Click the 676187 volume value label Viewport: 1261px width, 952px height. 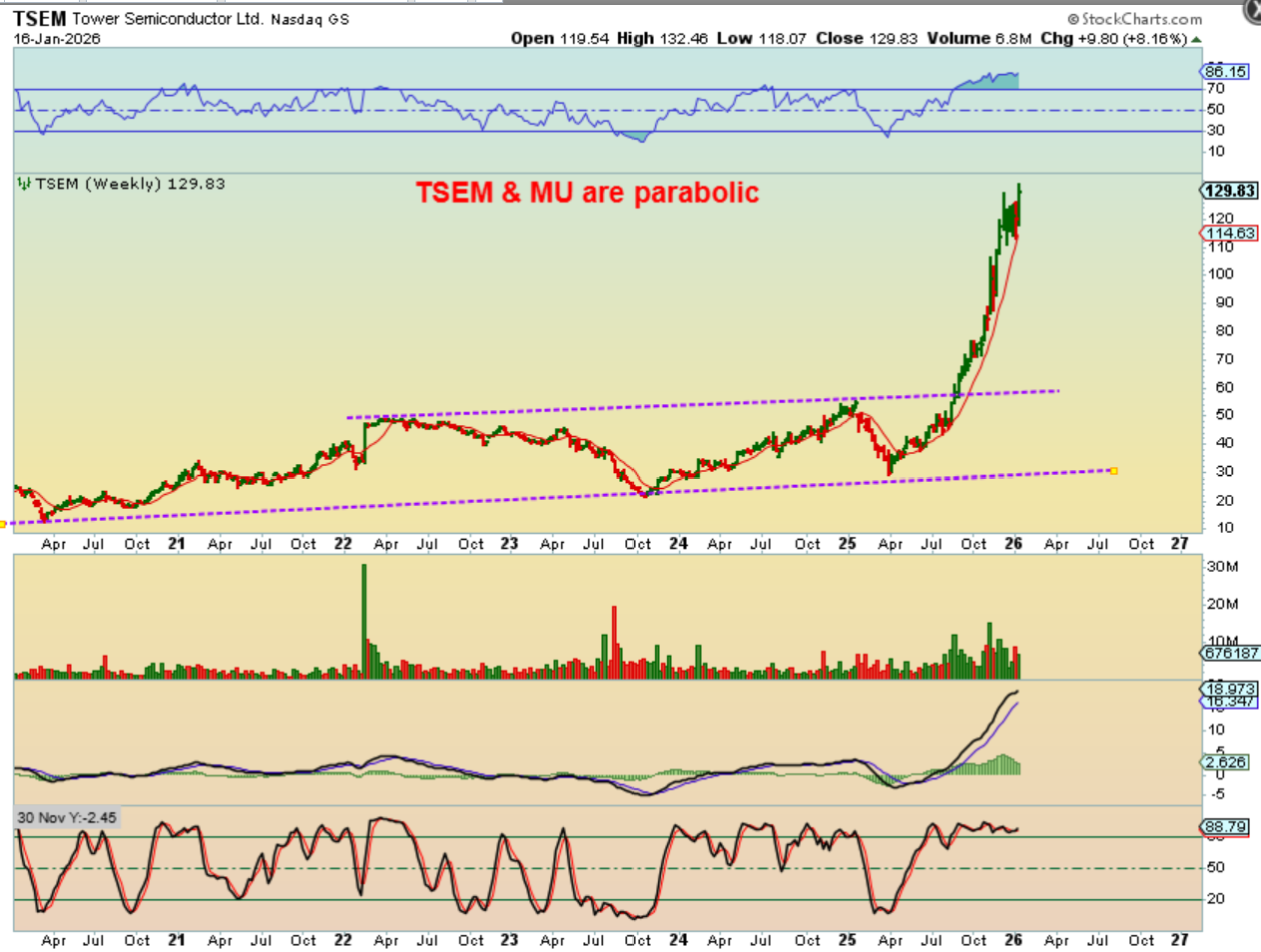pyautogui.click(x=1231, y=653)
